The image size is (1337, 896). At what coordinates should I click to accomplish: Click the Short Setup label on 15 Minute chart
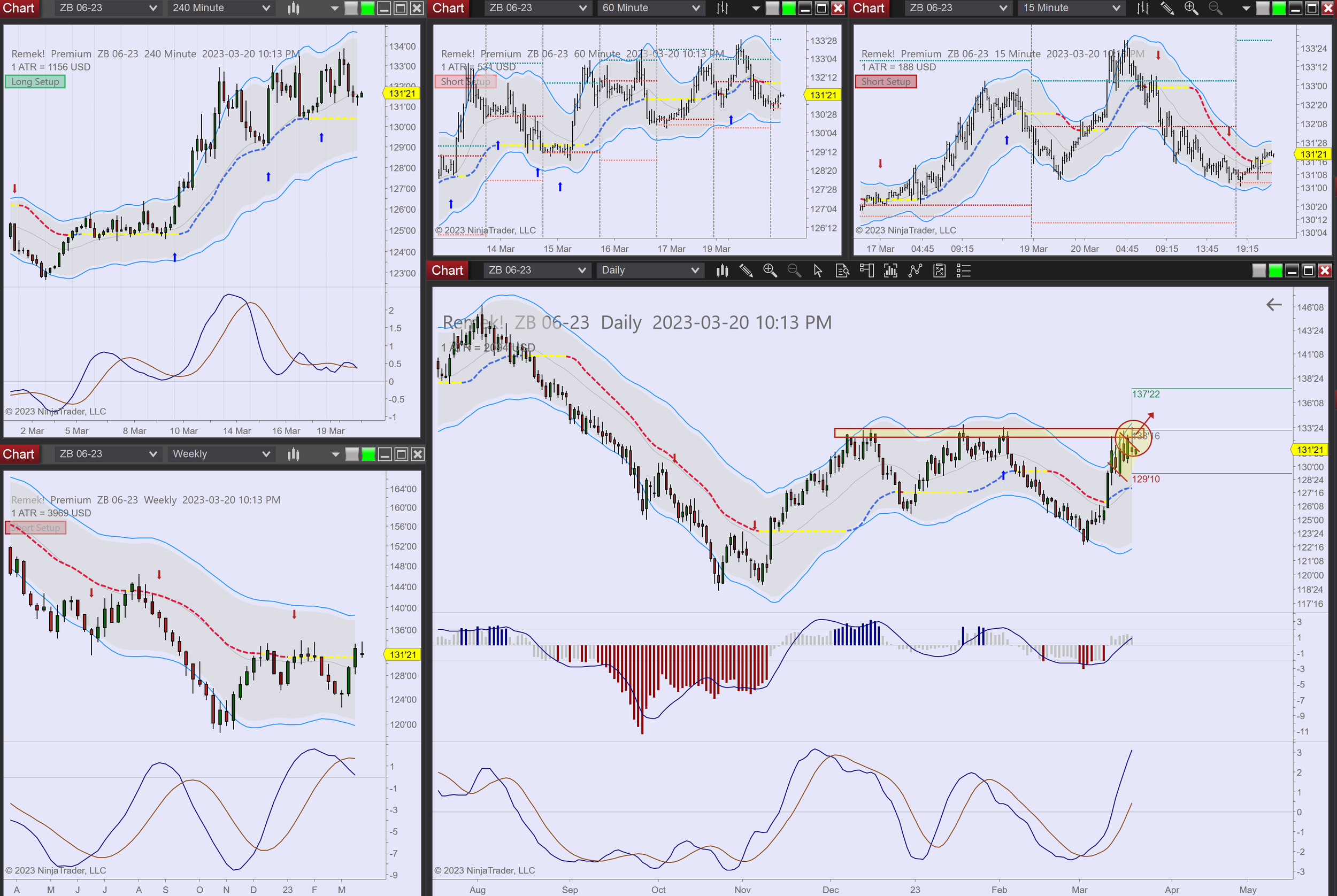tap(886, 82)
